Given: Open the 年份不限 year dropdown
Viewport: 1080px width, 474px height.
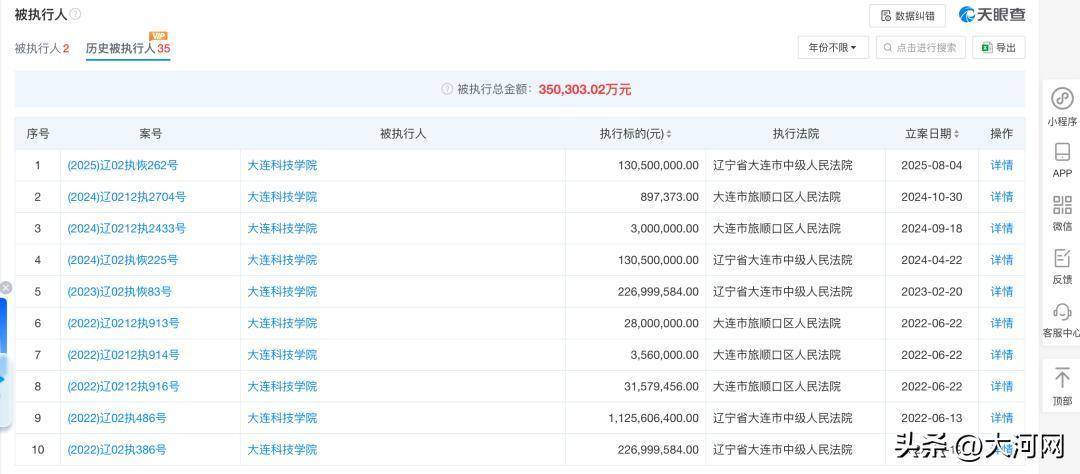Looking at the screenshot, I should point(832,47).
